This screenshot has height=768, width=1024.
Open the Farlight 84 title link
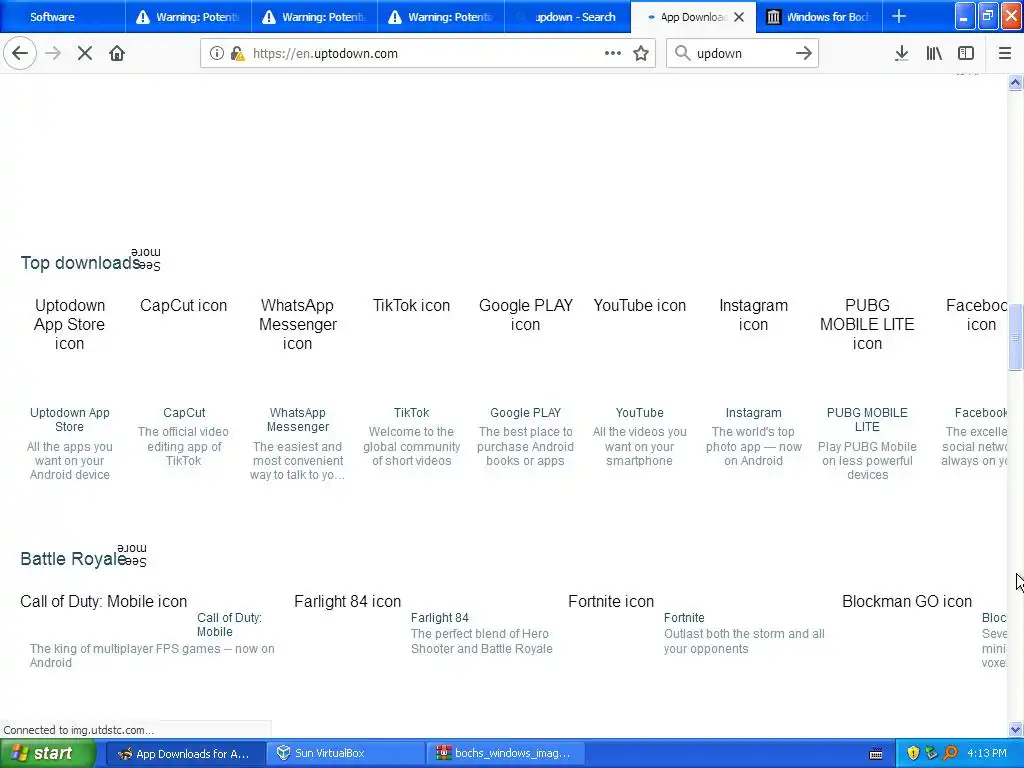coord(440,617)
